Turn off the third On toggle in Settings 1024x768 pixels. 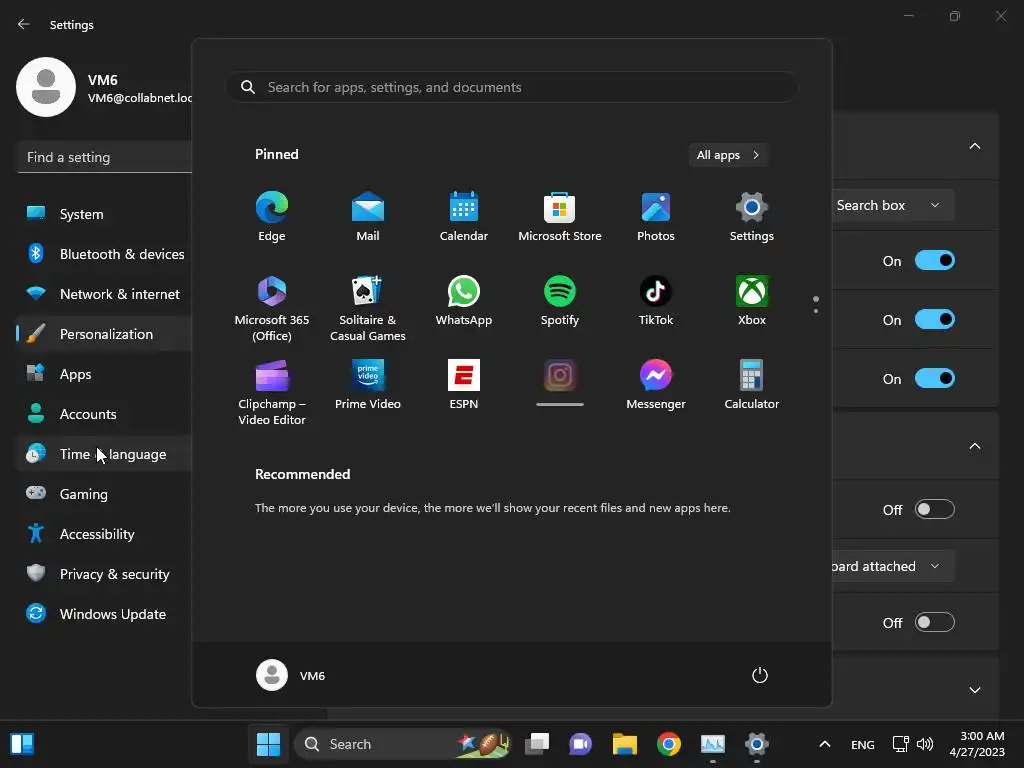[x=935, y=378]
